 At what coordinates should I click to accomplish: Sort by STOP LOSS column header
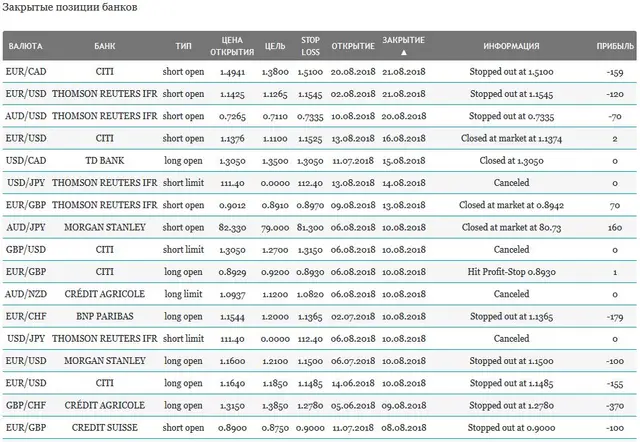click(310, 46)
